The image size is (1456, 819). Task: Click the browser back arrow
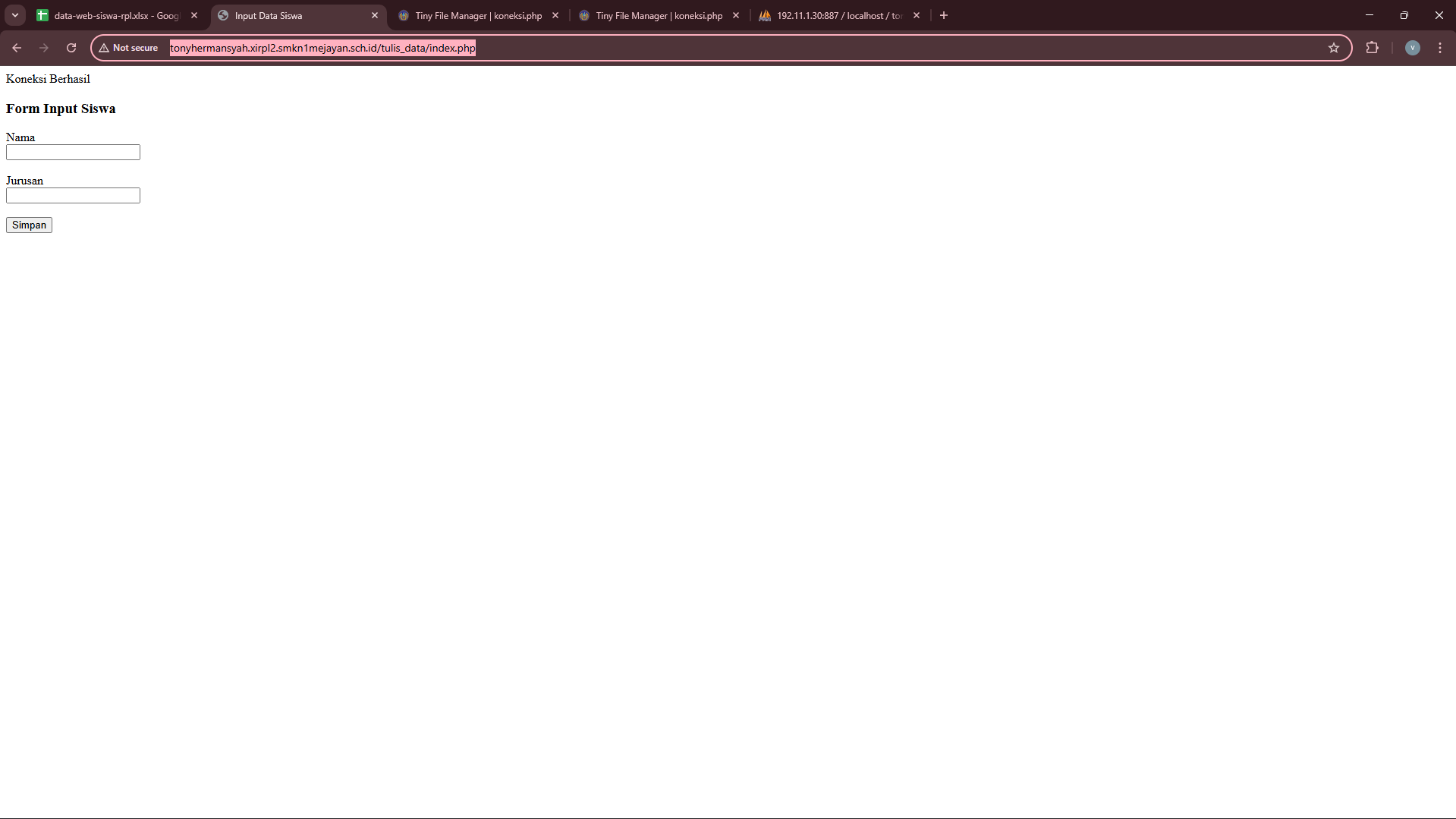[17, 48]
